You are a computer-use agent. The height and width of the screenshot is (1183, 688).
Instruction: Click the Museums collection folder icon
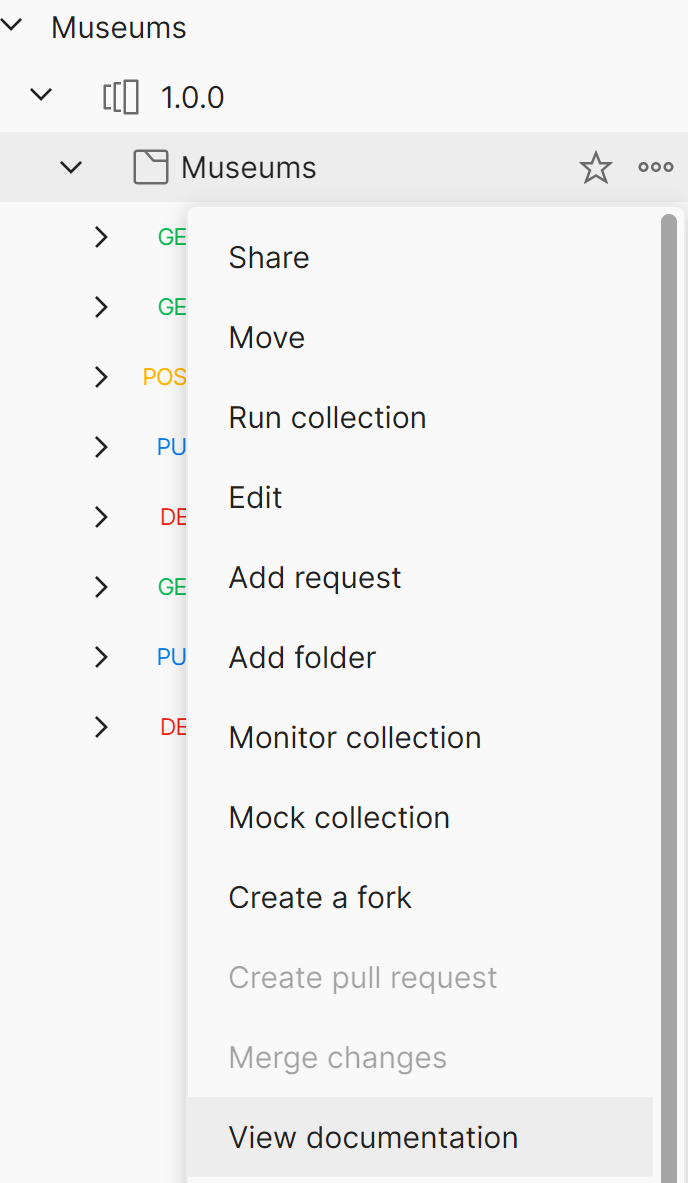(x=150, y=168)
